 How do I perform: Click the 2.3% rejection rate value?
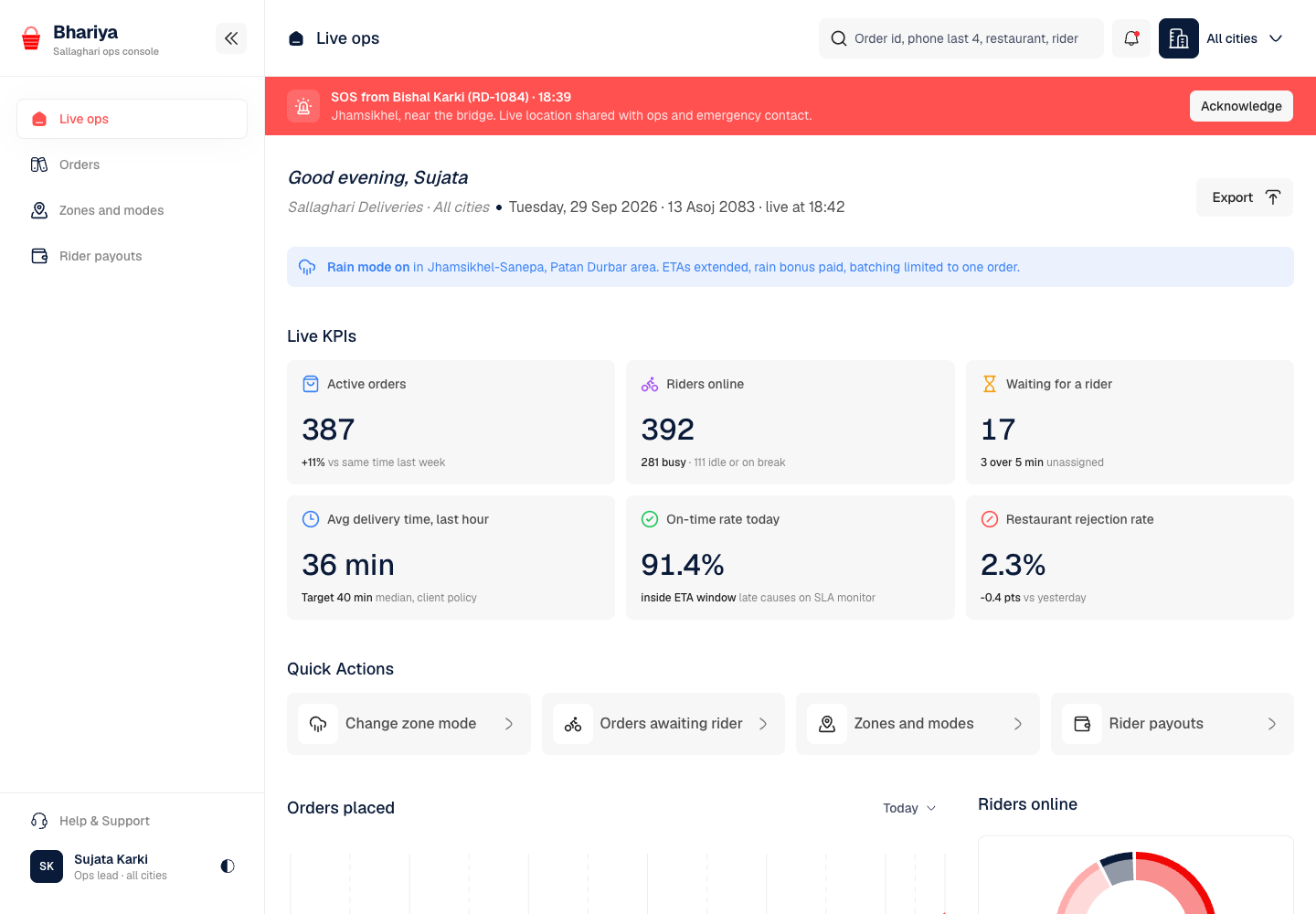tap(1013, 565)
